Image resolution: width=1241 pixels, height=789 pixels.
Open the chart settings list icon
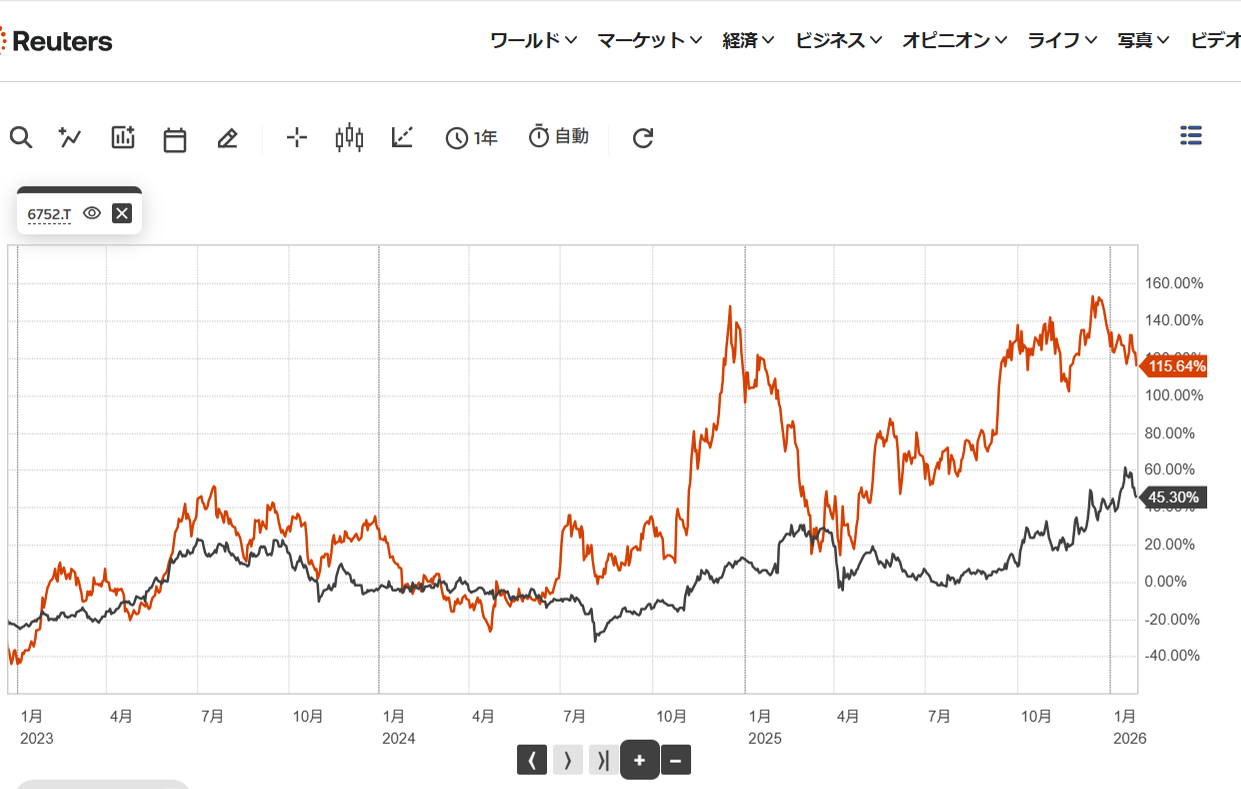point(1190,135)
